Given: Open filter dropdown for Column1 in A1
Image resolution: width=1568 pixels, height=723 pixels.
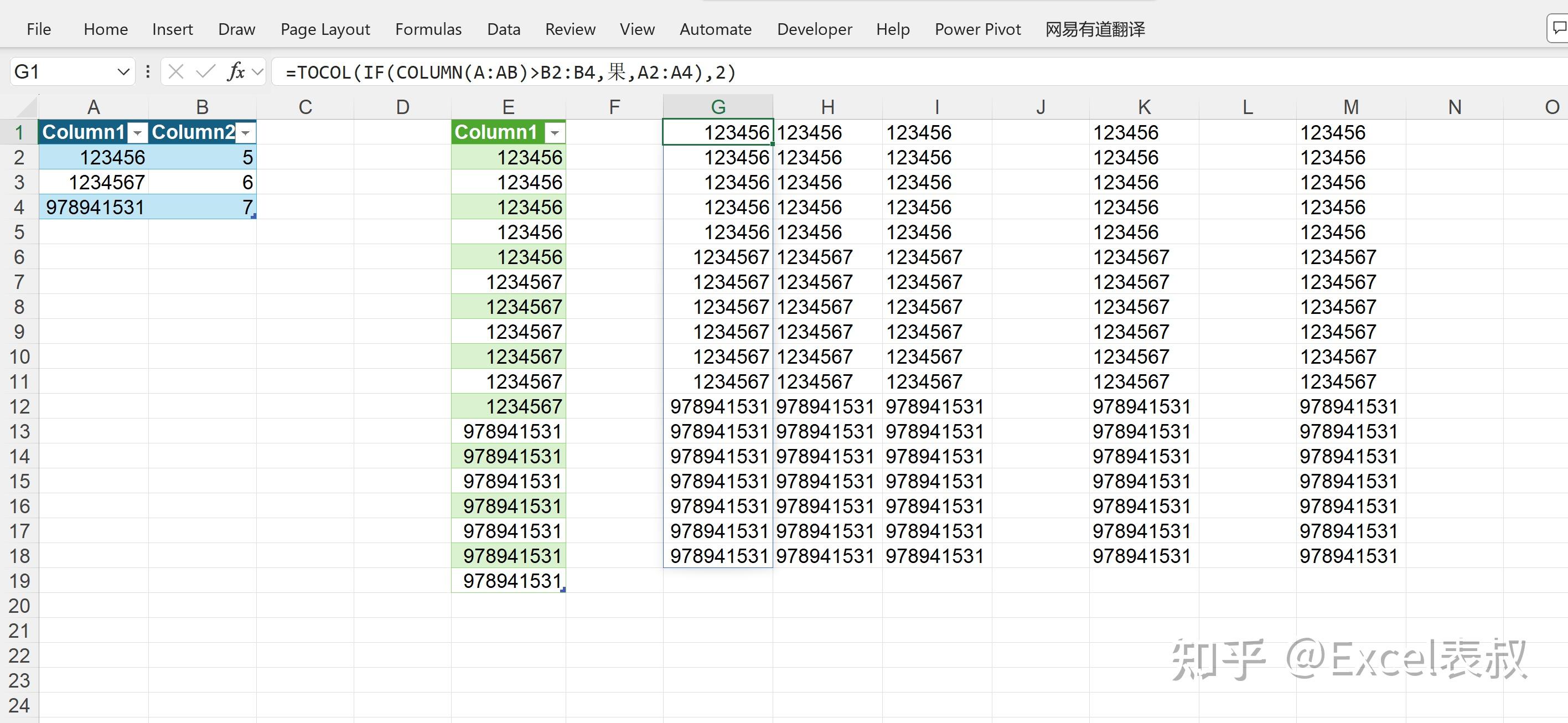Looking at the screenshot, I should (138, 133).
